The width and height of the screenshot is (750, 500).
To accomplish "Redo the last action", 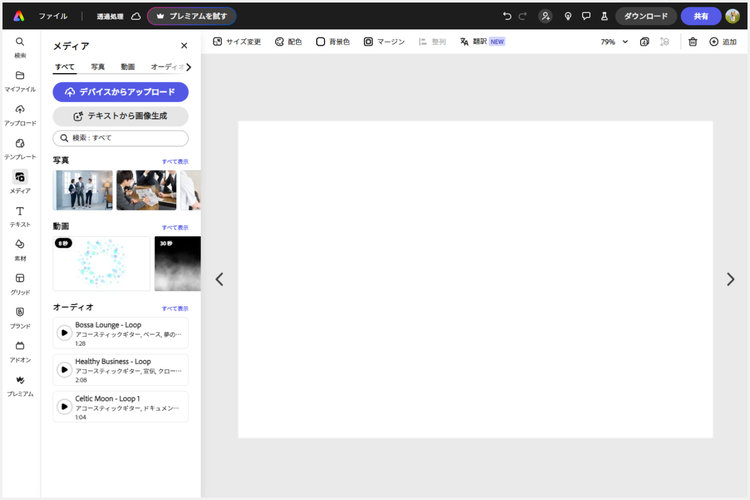I will [523, 16].
